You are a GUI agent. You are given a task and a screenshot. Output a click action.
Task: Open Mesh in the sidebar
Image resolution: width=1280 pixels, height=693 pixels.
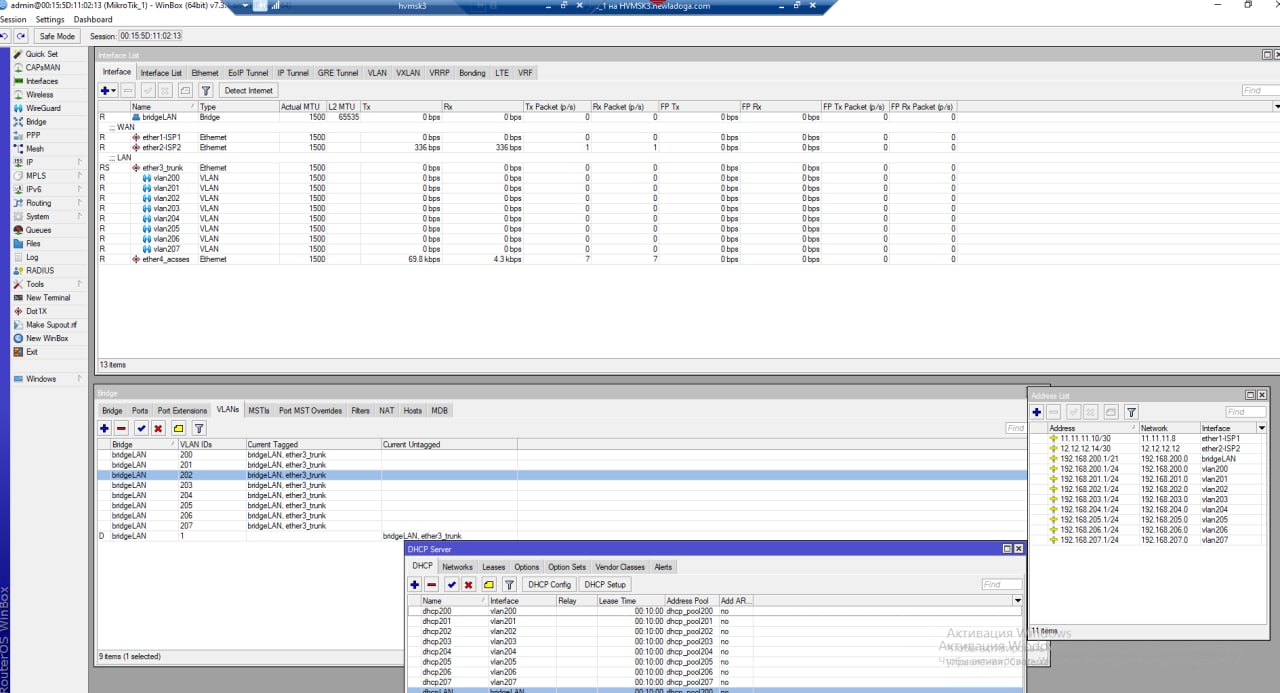coord(34,149)
